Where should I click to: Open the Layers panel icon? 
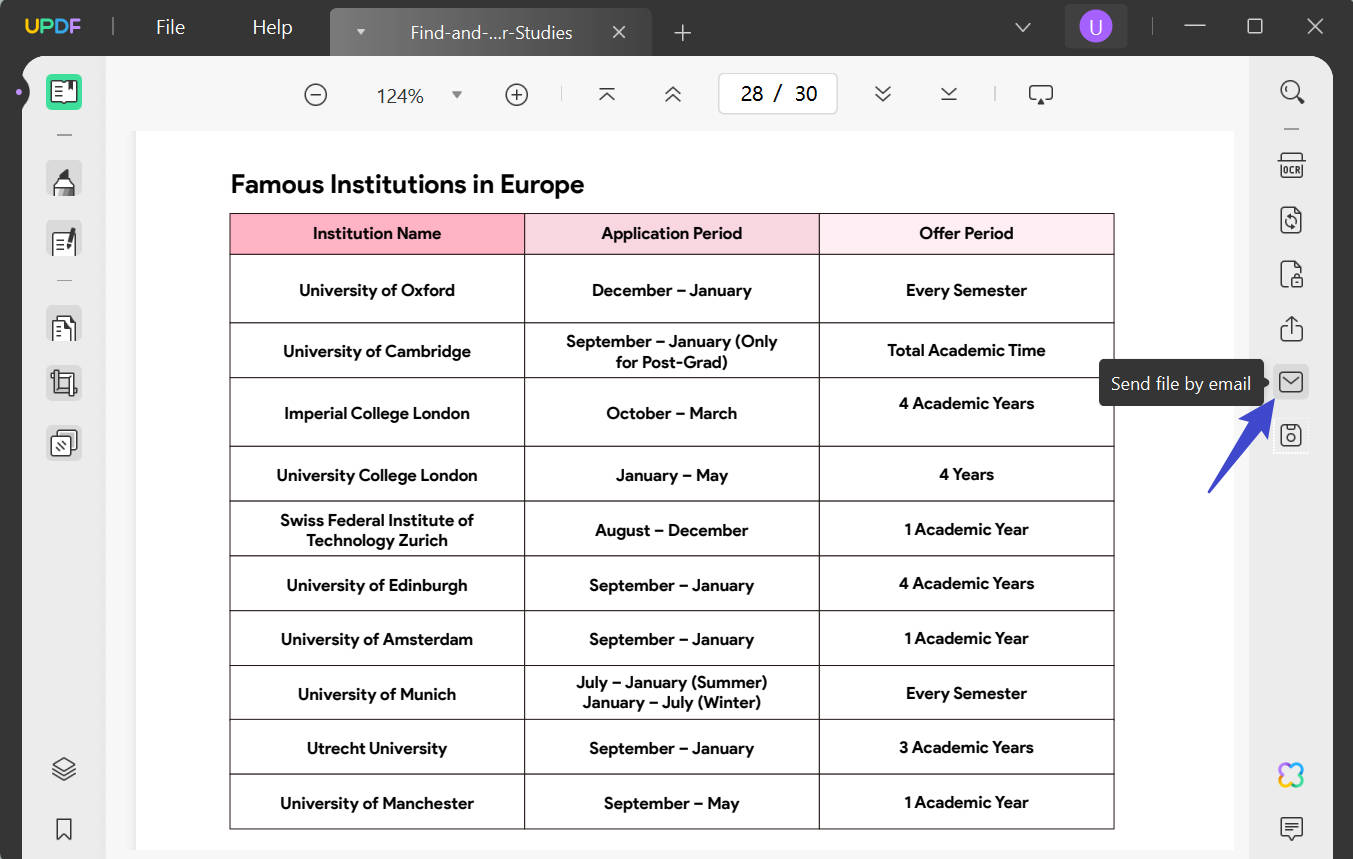(x=64, y=769)
